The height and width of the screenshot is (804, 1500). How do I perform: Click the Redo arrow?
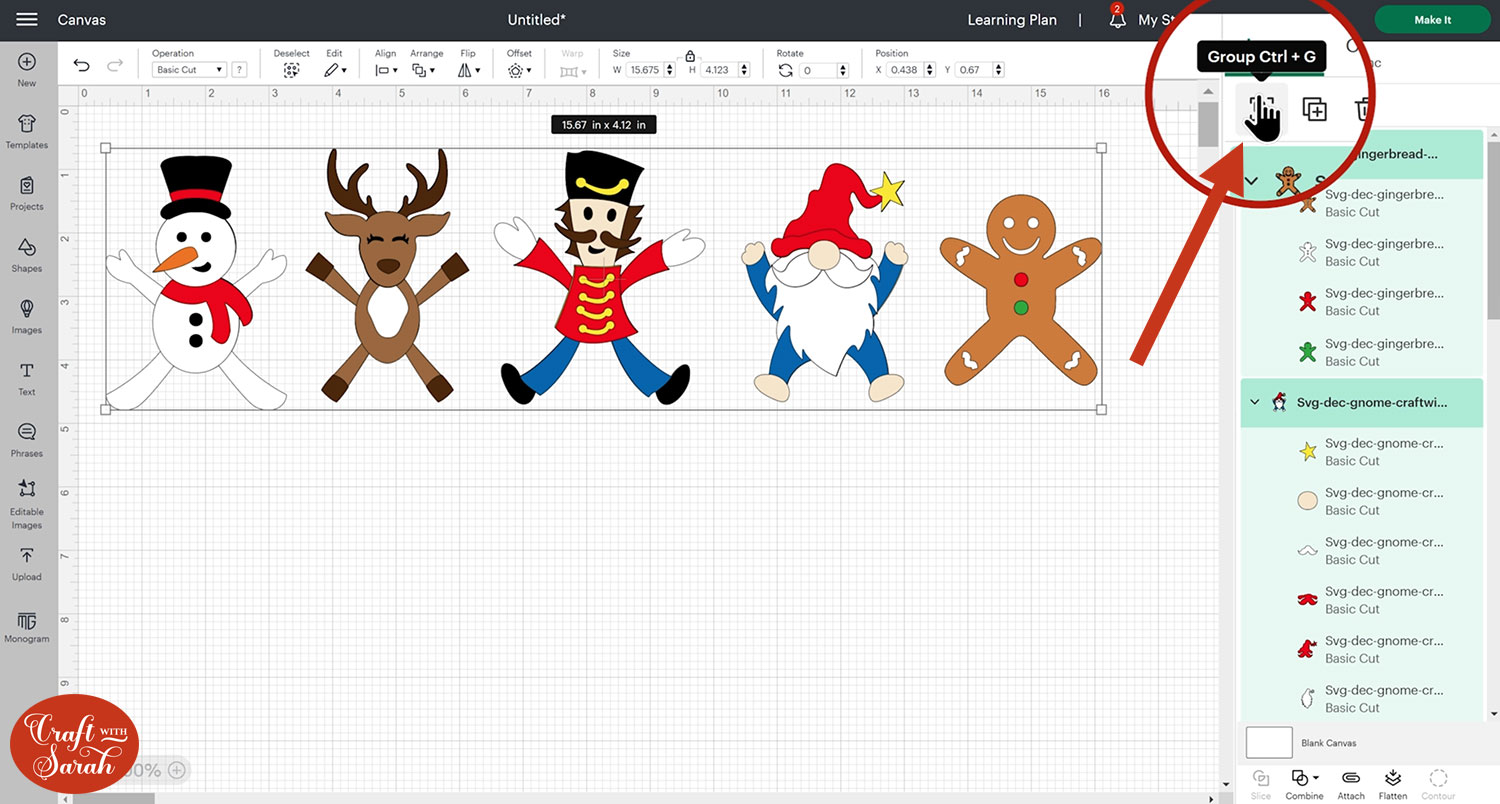click(x=115, y=66)
